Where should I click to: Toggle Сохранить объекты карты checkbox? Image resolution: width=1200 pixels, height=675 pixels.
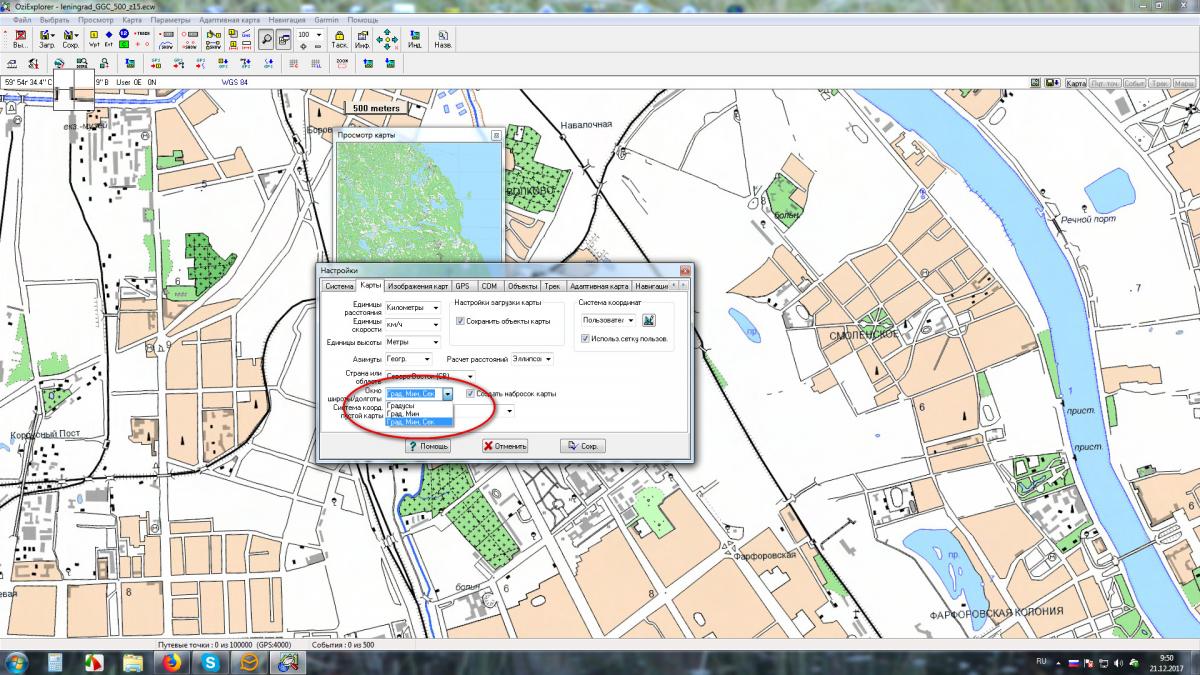click(460, 321)
